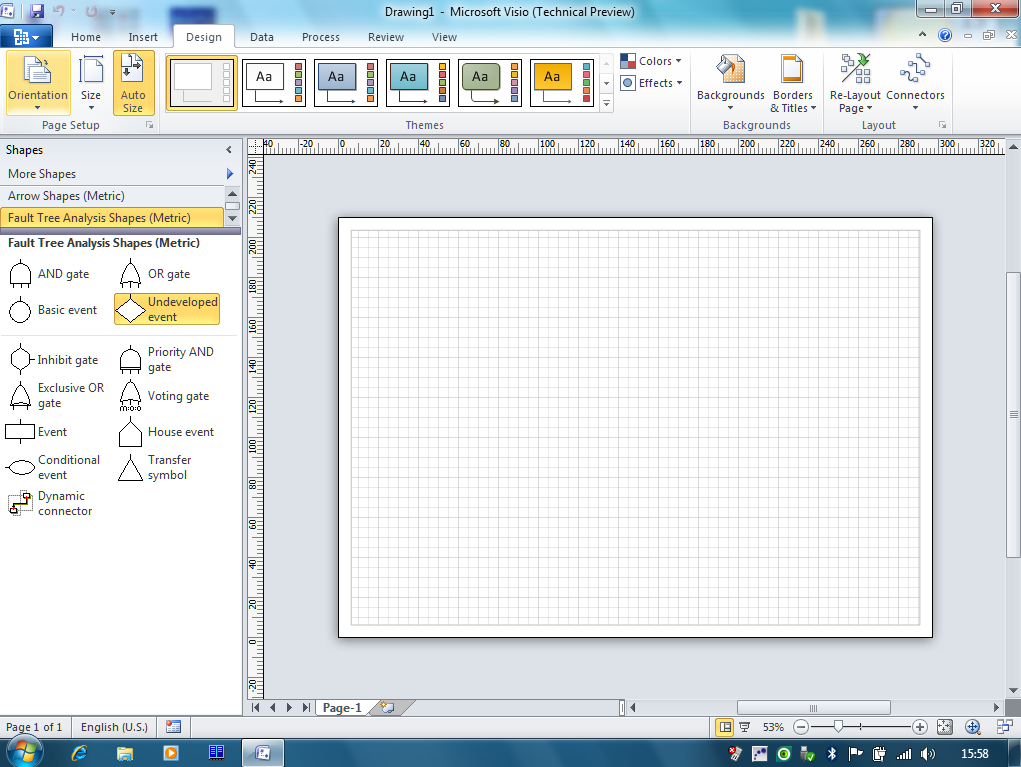
Task: Select the AND gate shape
Action: (49, 274)
